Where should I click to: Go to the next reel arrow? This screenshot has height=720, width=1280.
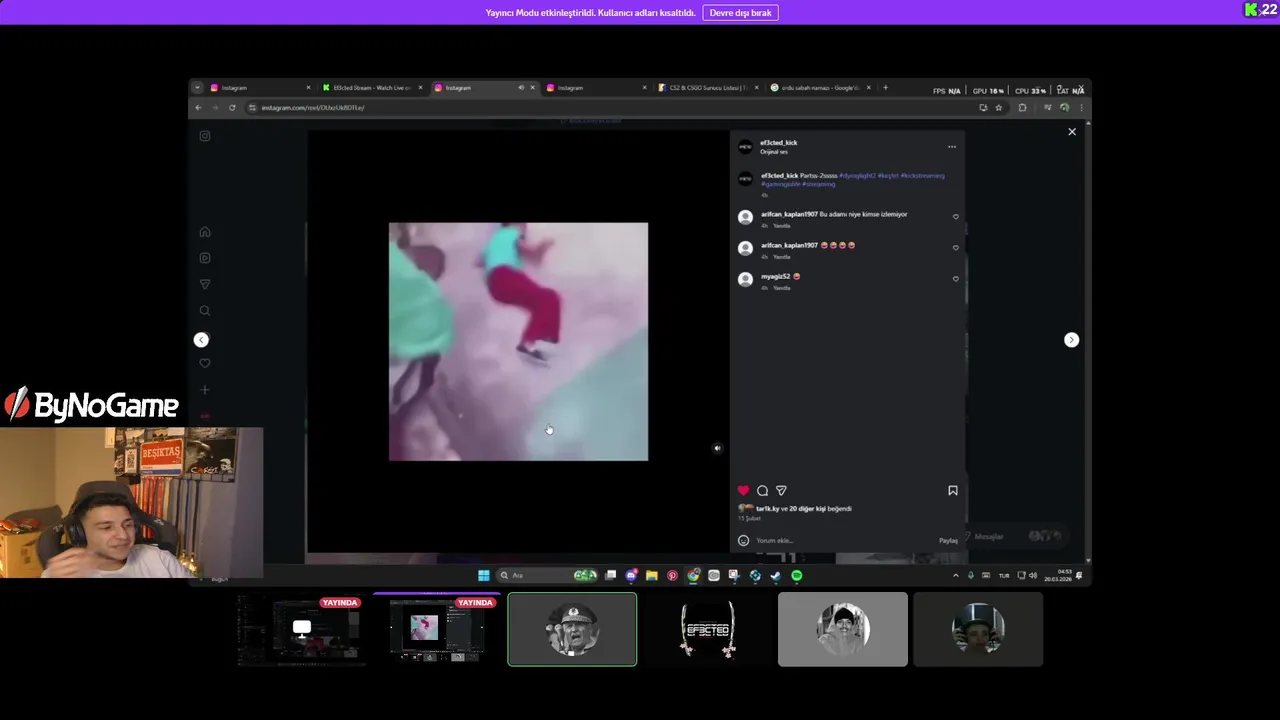(1071, 340)
